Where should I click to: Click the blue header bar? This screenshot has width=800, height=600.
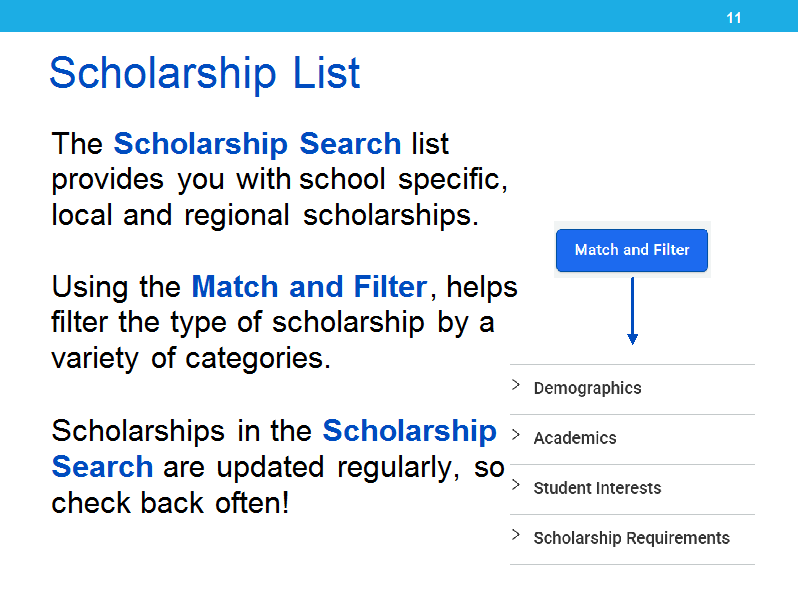click(x=399, y=16)
